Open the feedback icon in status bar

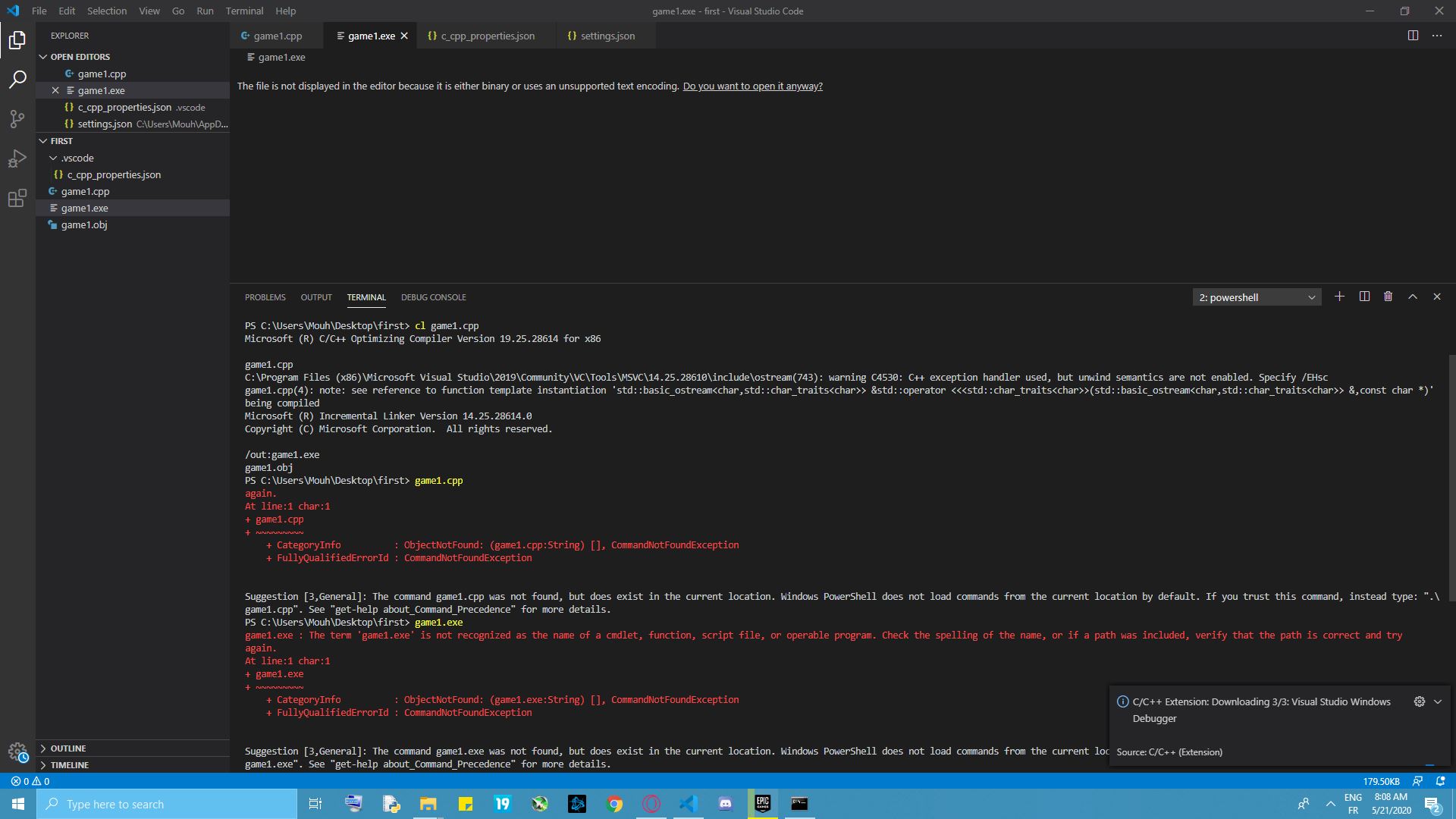point(1417,781)
